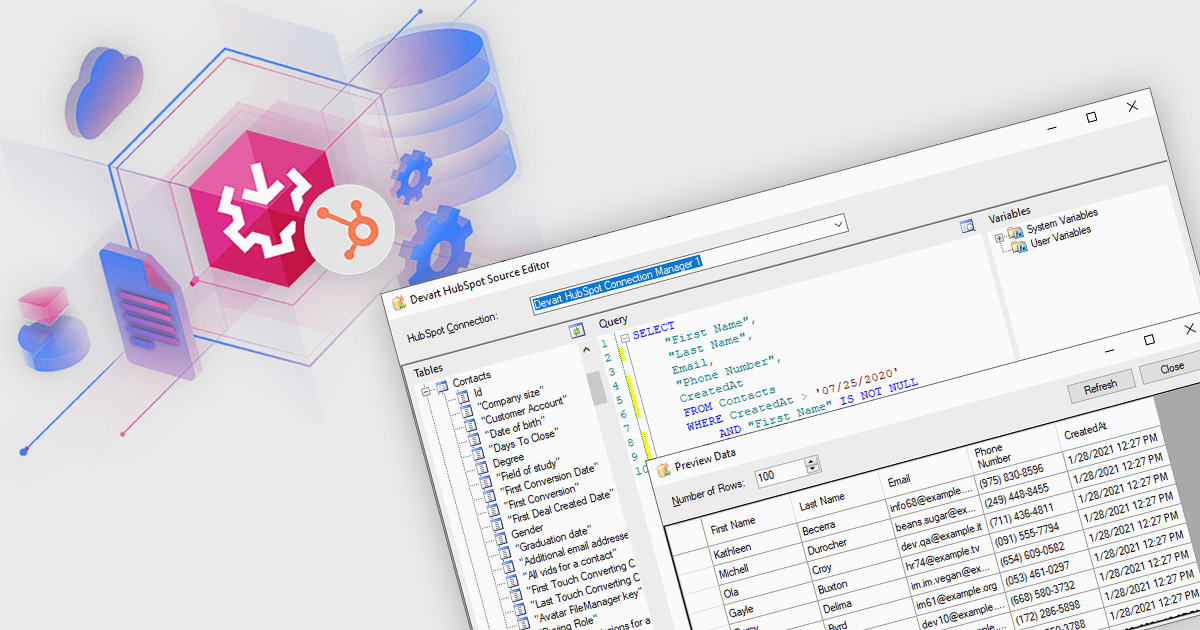The width and height of the screenshot is (1200, 630).
Task: Click the preview data icon beside connection dropdown
Action: click(967, 226)
